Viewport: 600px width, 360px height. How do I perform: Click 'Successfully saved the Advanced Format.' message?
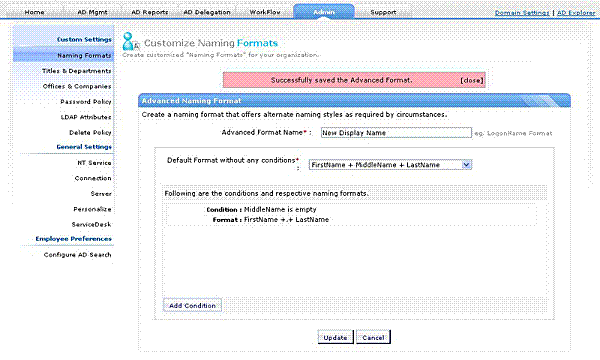pos(341,80)
